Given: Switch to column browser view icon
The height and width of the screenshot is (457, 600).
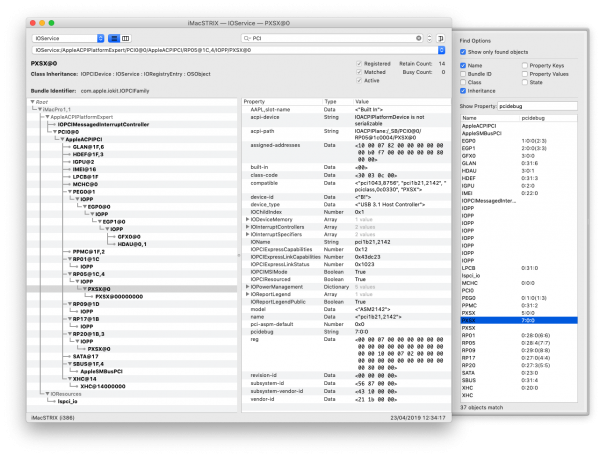Looking at the screenshot, I should tap(126, 36).
